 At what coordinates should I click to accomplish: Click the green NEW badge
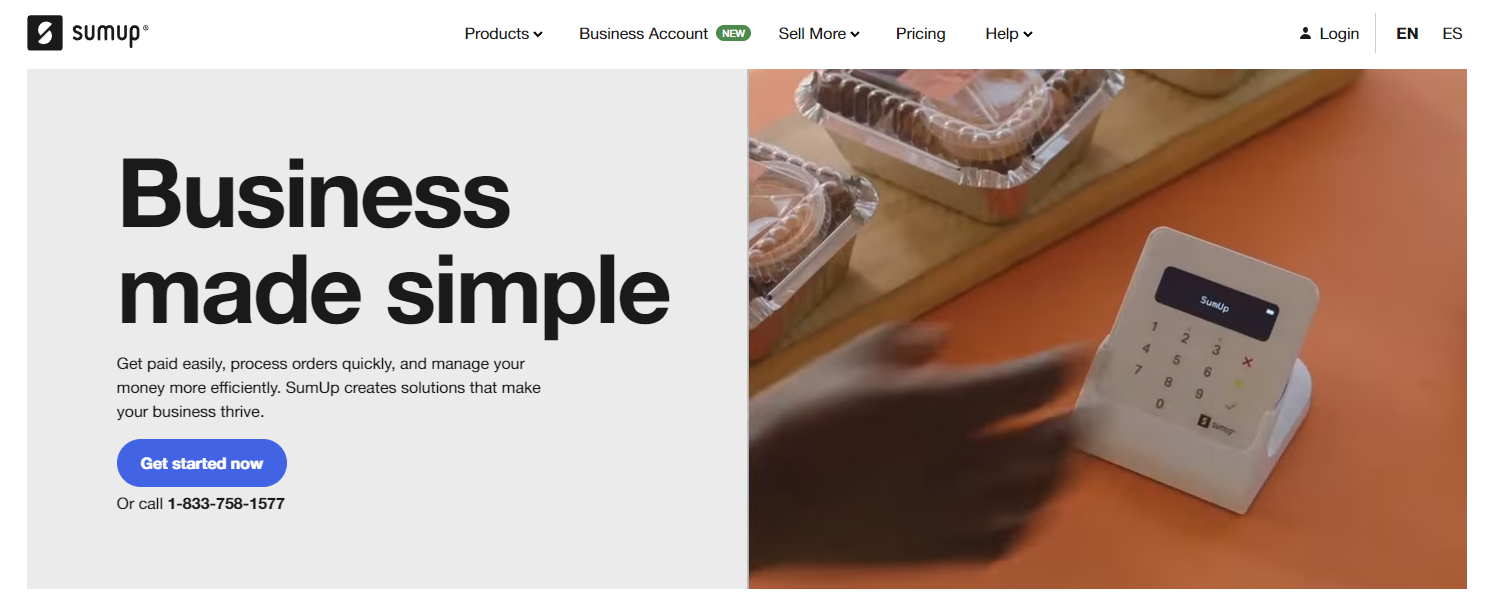click(x=734, y=33)
